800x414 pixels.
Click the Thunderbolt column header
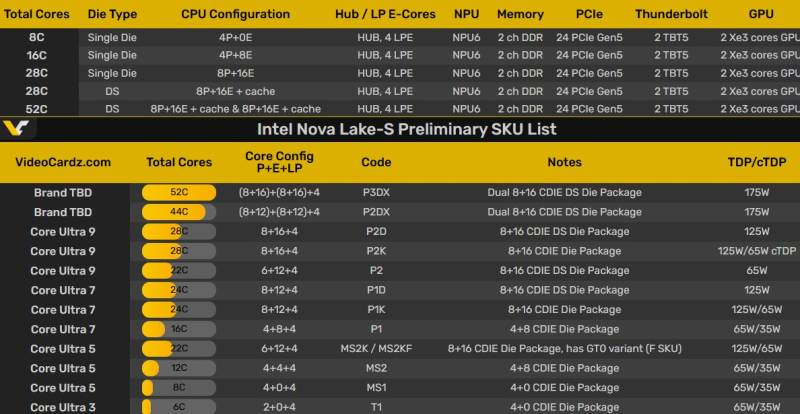671,14
